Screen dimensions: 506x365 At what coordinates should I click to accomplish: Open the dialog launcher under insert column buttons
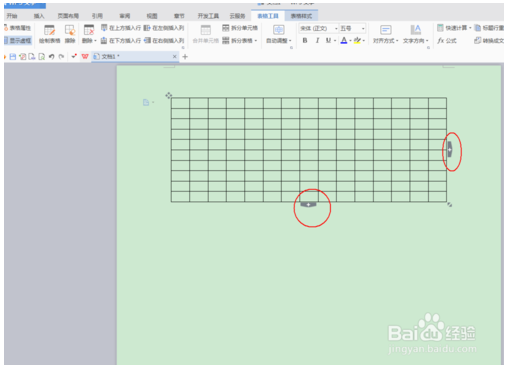[x=183, y=48]
